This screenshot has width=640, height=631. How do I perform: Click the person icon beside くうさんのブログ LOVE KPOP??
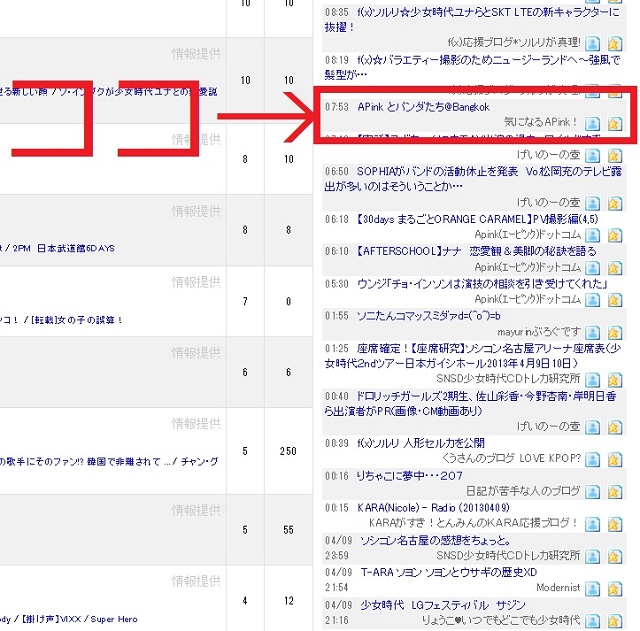[592, 460]
